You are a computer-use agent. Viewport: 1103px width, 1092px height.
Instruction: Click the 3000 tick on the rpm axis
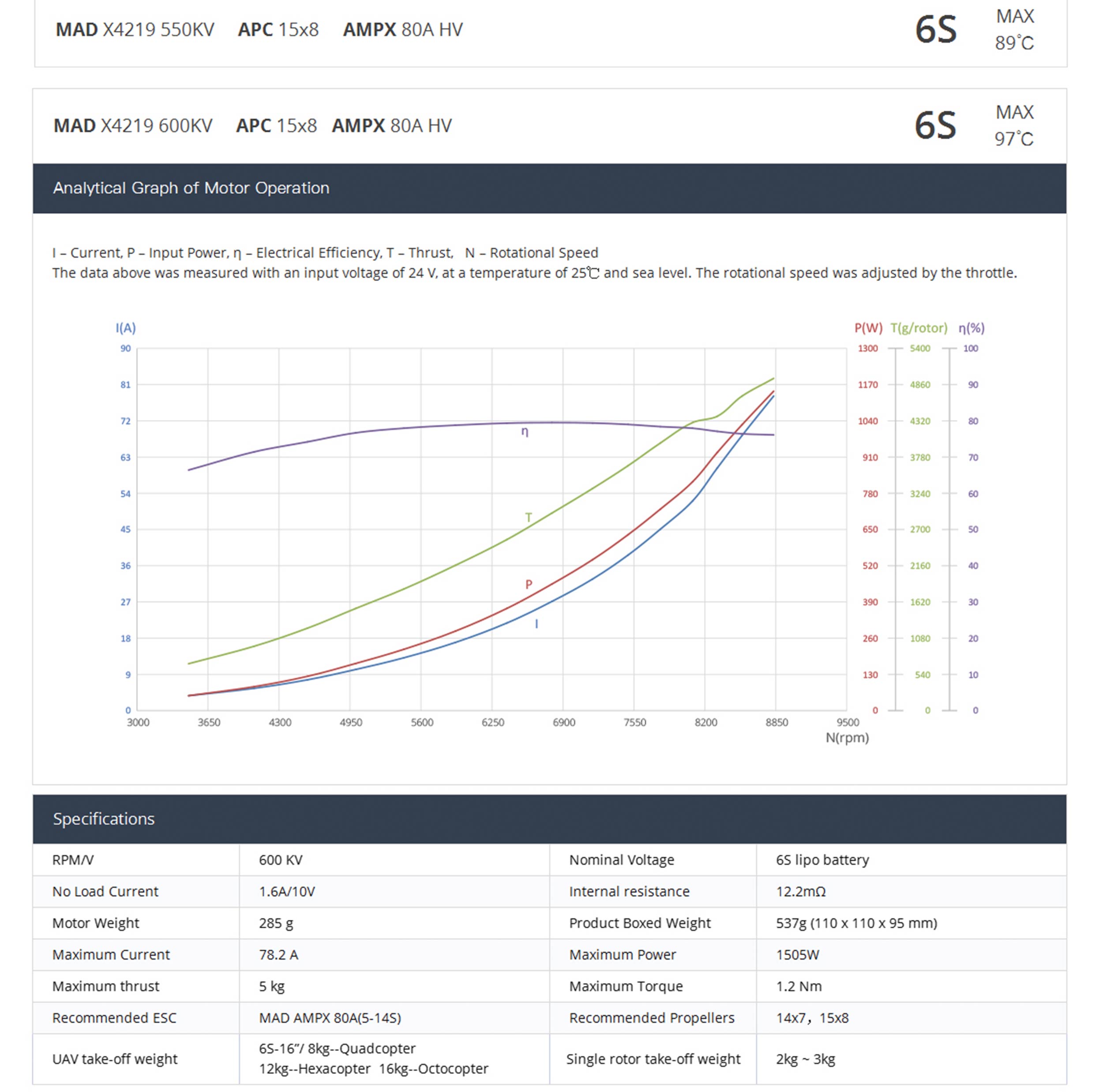tap(138, 722)
